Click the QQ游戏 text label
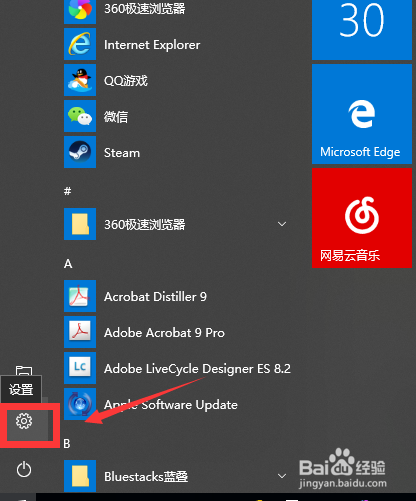This screenshot has width=416, height=501. (x=126, y=81)
